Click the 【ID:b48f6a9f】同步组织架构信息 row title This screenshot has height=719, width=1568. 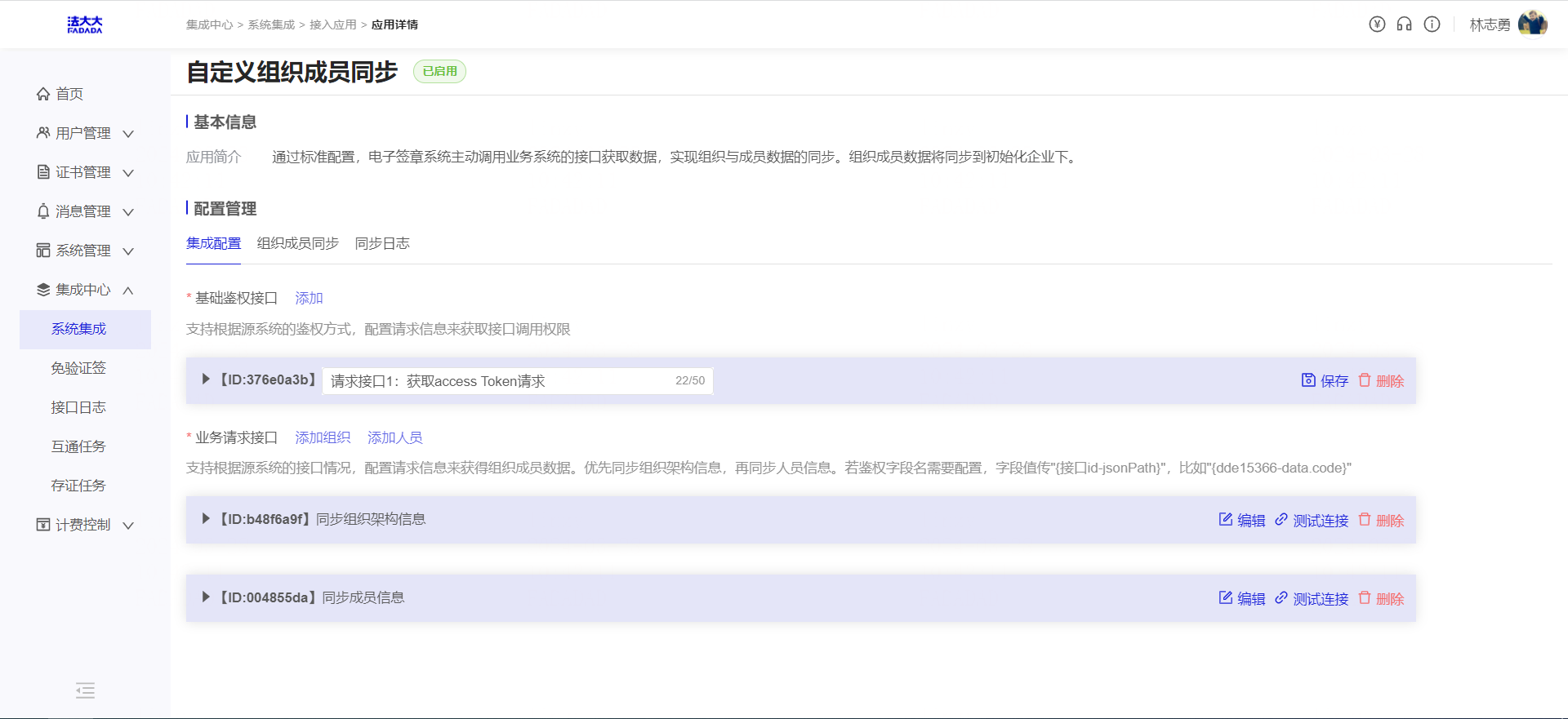322,519
